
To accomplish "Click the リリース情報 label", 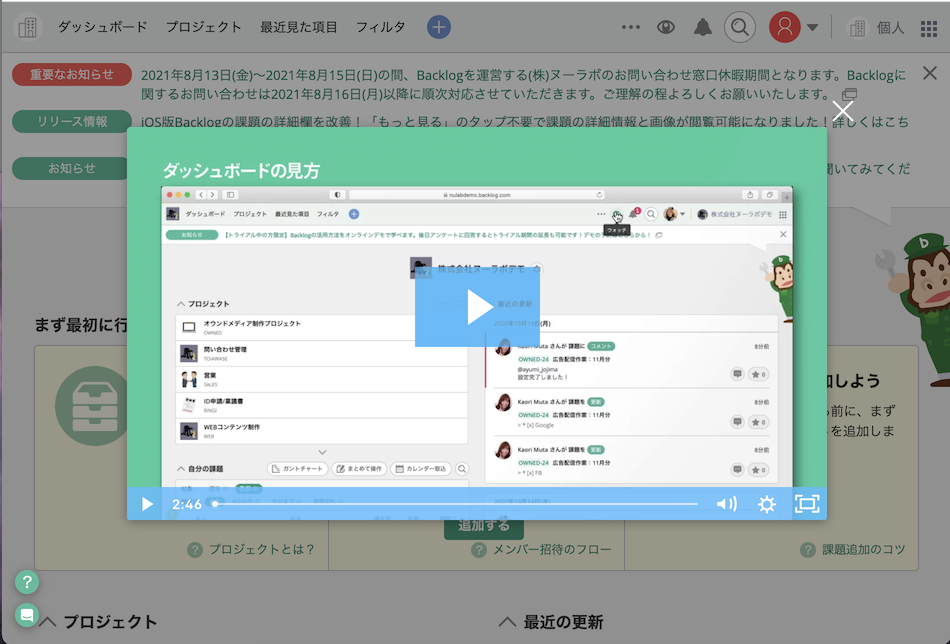I will (x=71, y=121).
